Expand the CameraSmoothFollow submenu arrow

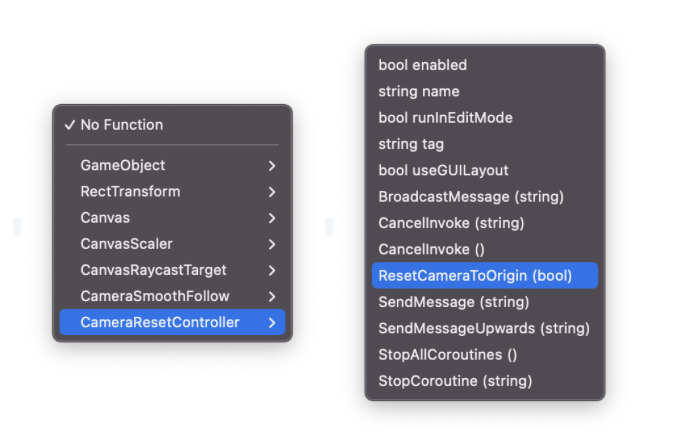271,296
